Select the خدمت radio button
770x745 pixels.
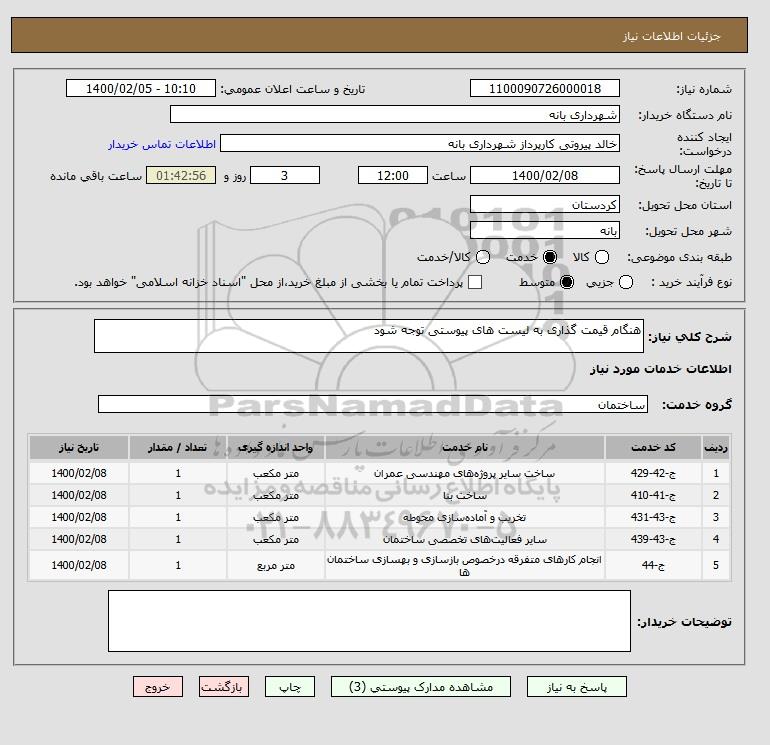pyautogui.click(x=550, y=257)
